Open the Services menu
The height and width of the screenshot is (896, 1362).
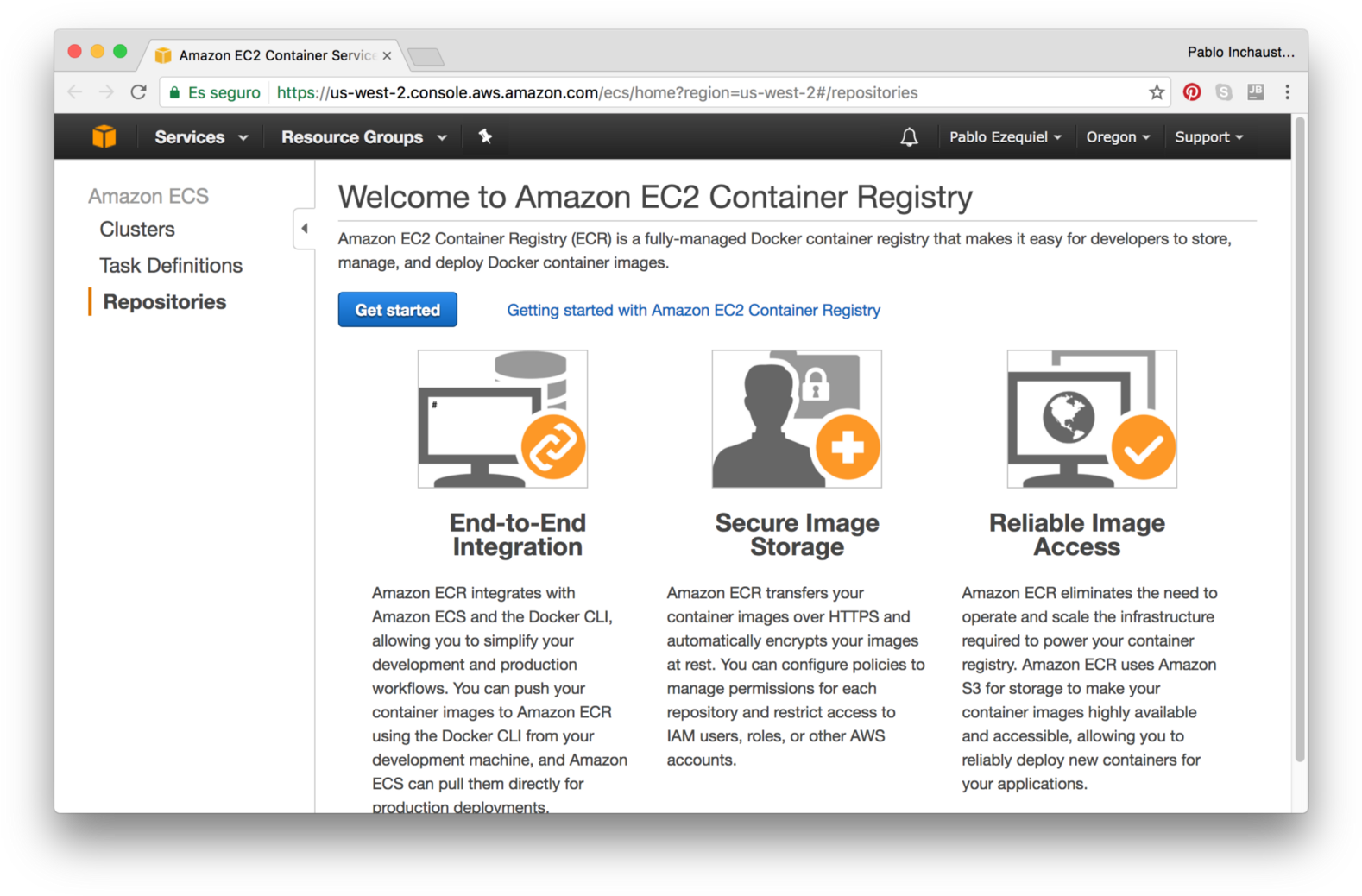click(199, 136)
